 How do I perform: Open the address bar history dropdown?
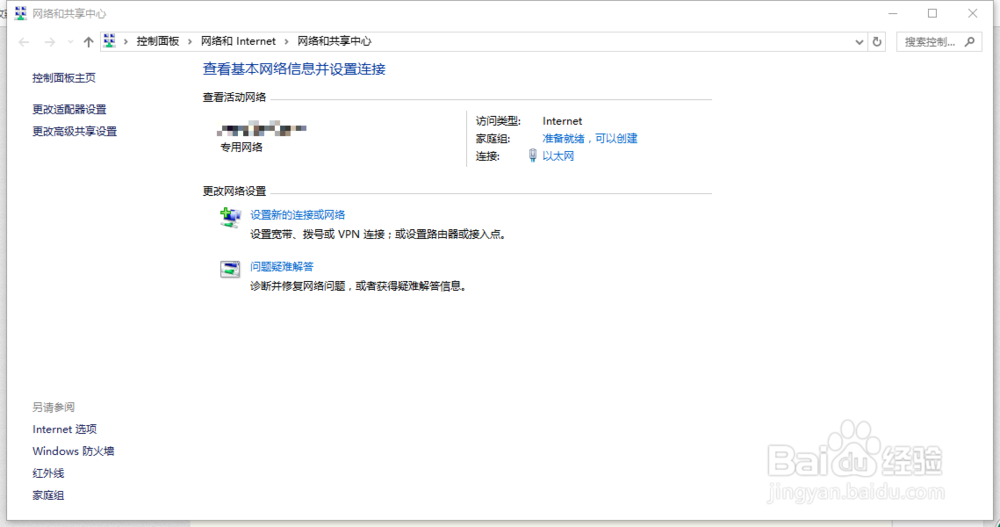pyautogui.click(x=859, y=42)
